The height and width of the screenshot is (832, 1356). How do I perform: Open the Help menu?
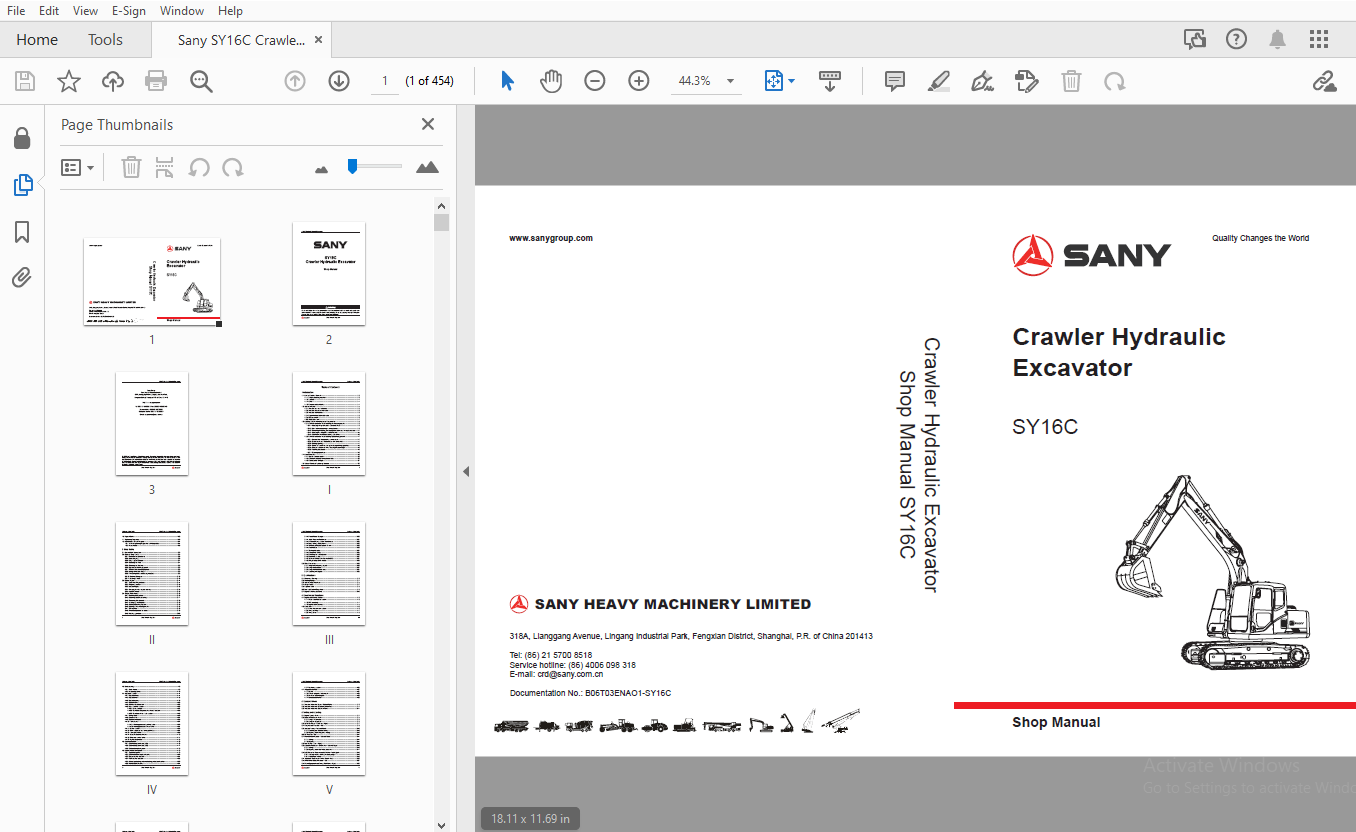point(230,11)
